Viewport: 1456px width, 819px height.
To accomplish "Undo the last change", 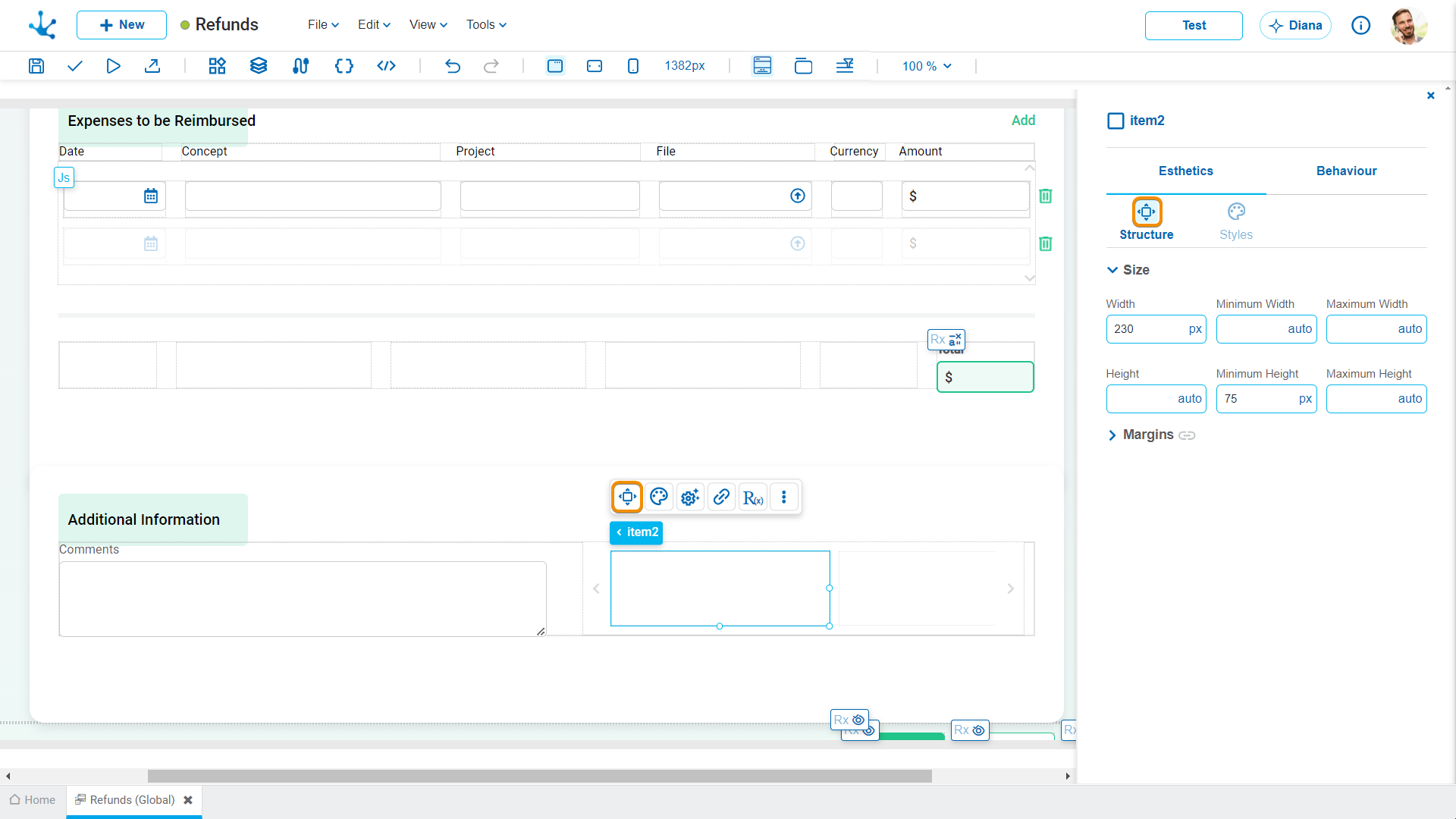I will pyautogui.click(x=453, y=66).
